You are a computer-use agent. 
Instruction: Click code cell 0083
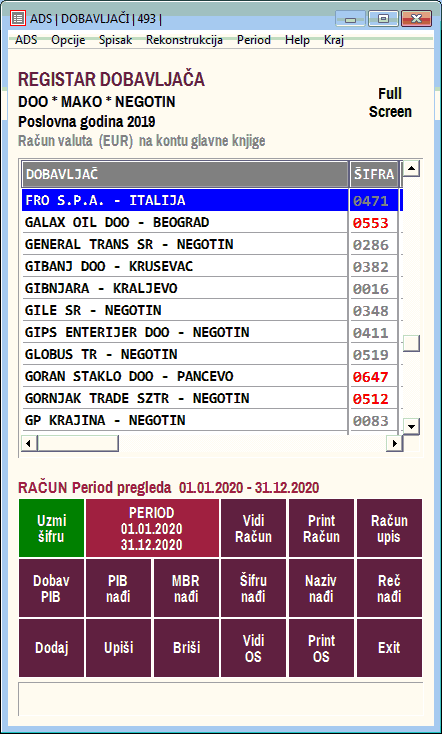point(374,420)
